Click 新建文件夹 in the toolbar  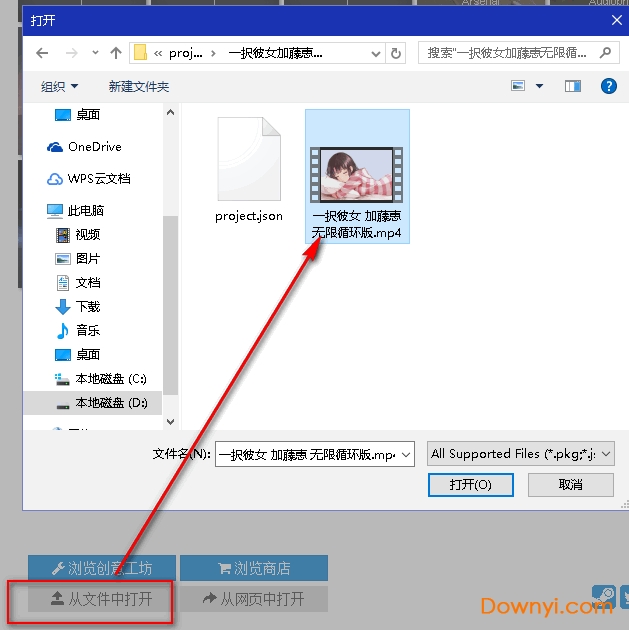139,87
